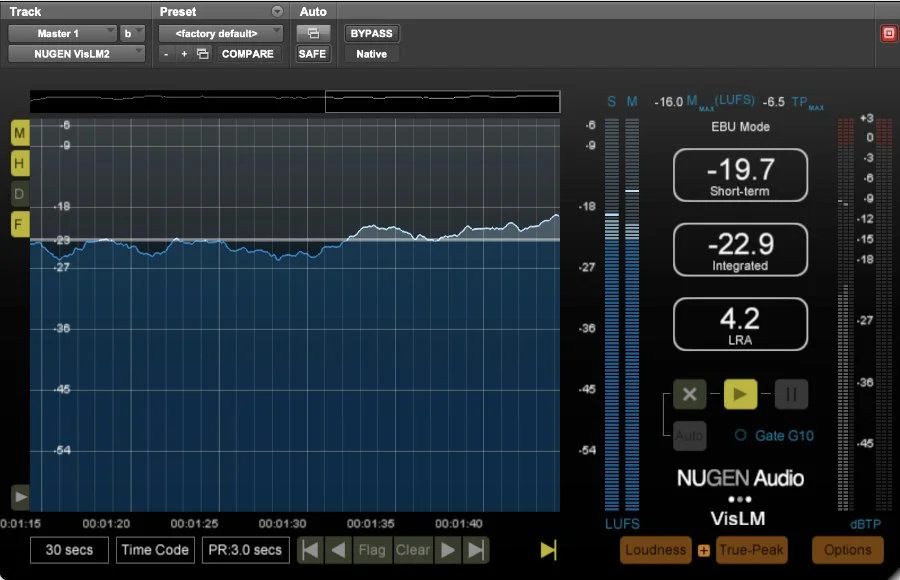Toggle the M momentary graph button

[x=20, y=133]
